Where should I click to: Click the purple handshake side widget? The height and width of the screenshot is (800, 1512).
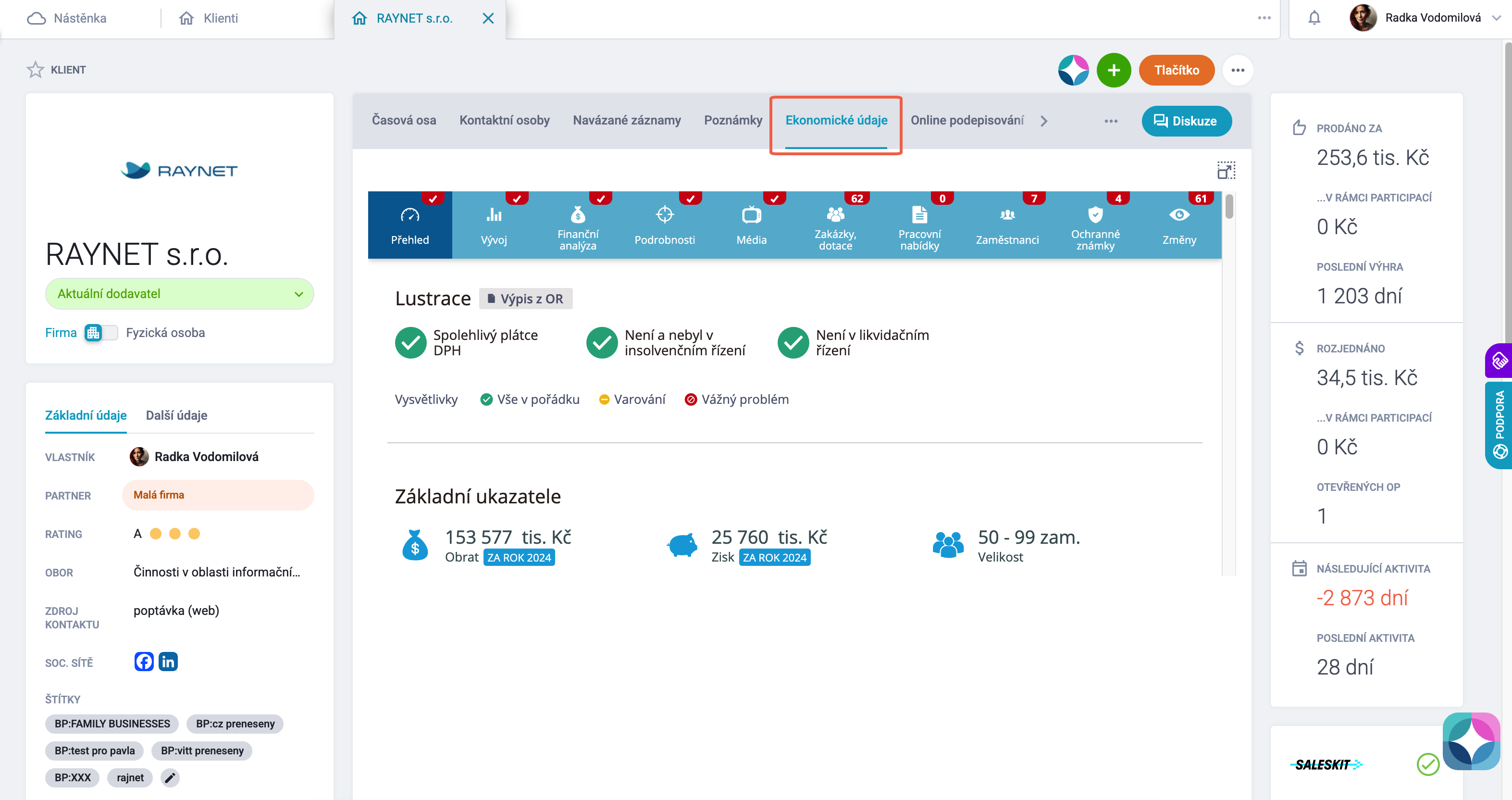(x=1499, y=360)
